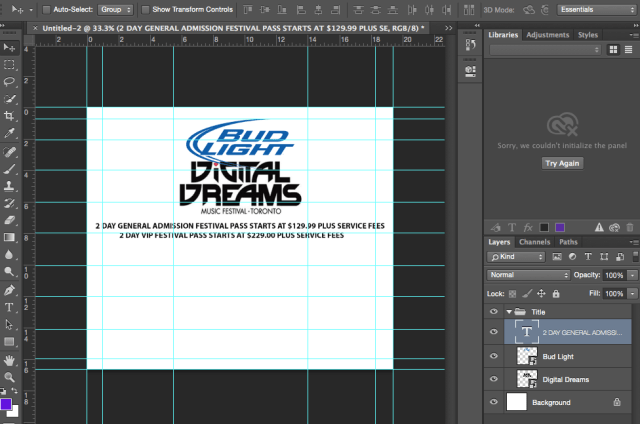Open the History panel icon
The height and width of the screenshot is (424, 640).
470,44
